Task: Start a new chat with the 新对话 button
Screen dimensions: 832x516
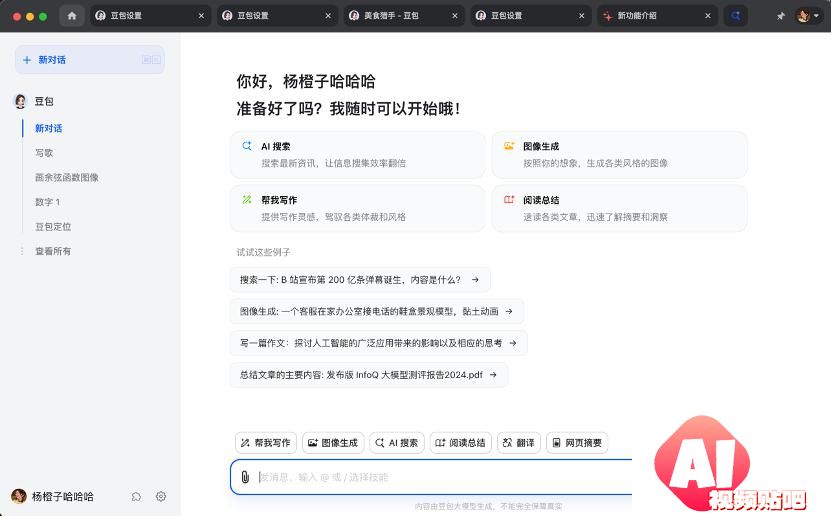Action: (90, 59)
